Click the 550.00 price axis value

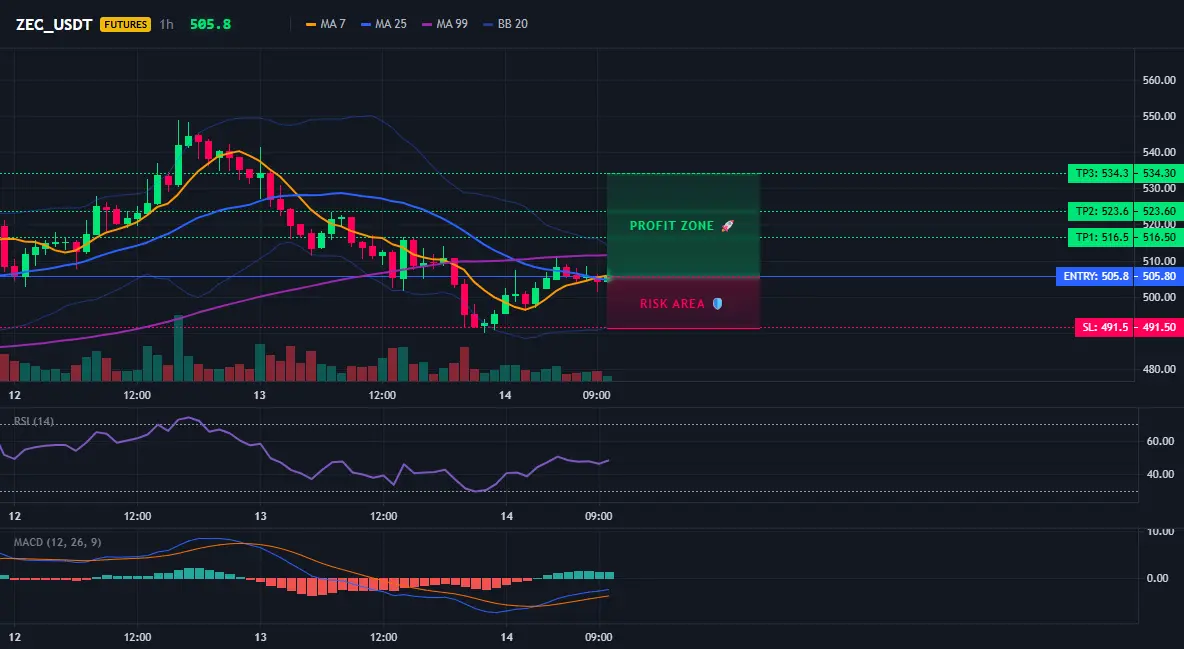click(1159, 116)
